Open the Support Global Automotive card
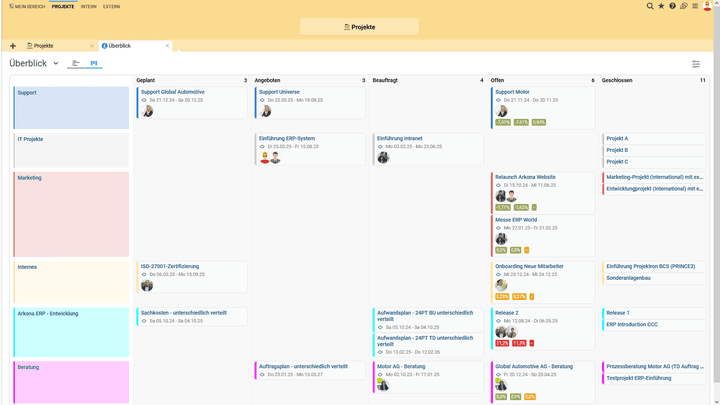This screenshot has height=405, width=720. pos(172,92)
